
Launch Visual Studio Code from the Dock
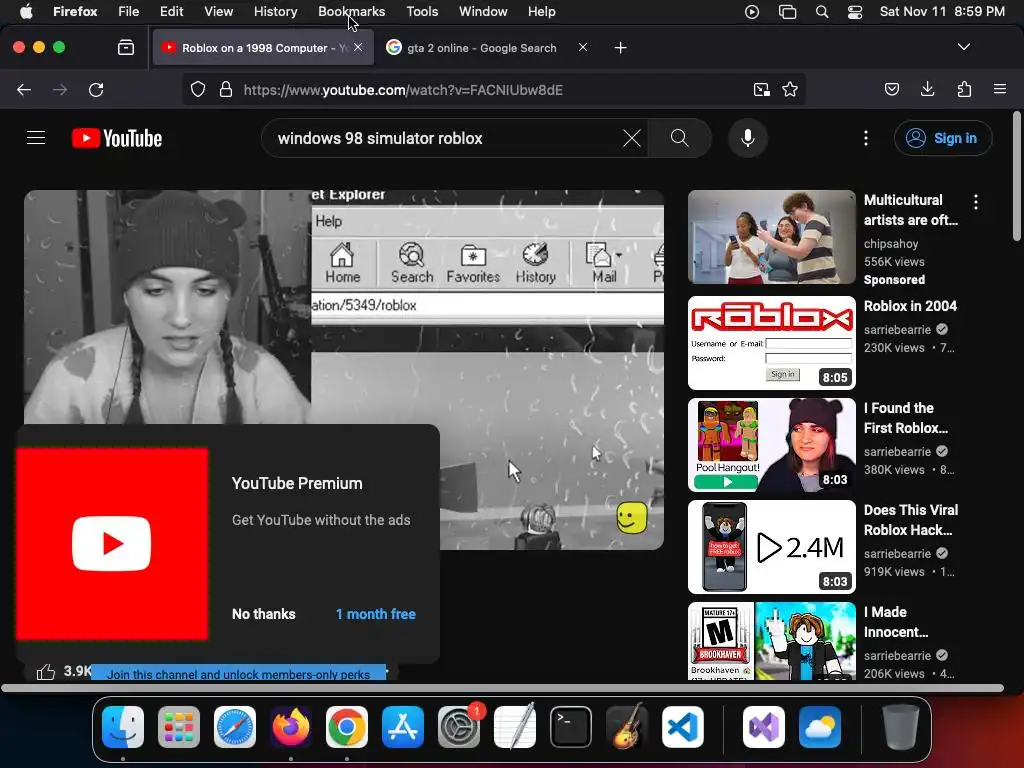(682, 727)
